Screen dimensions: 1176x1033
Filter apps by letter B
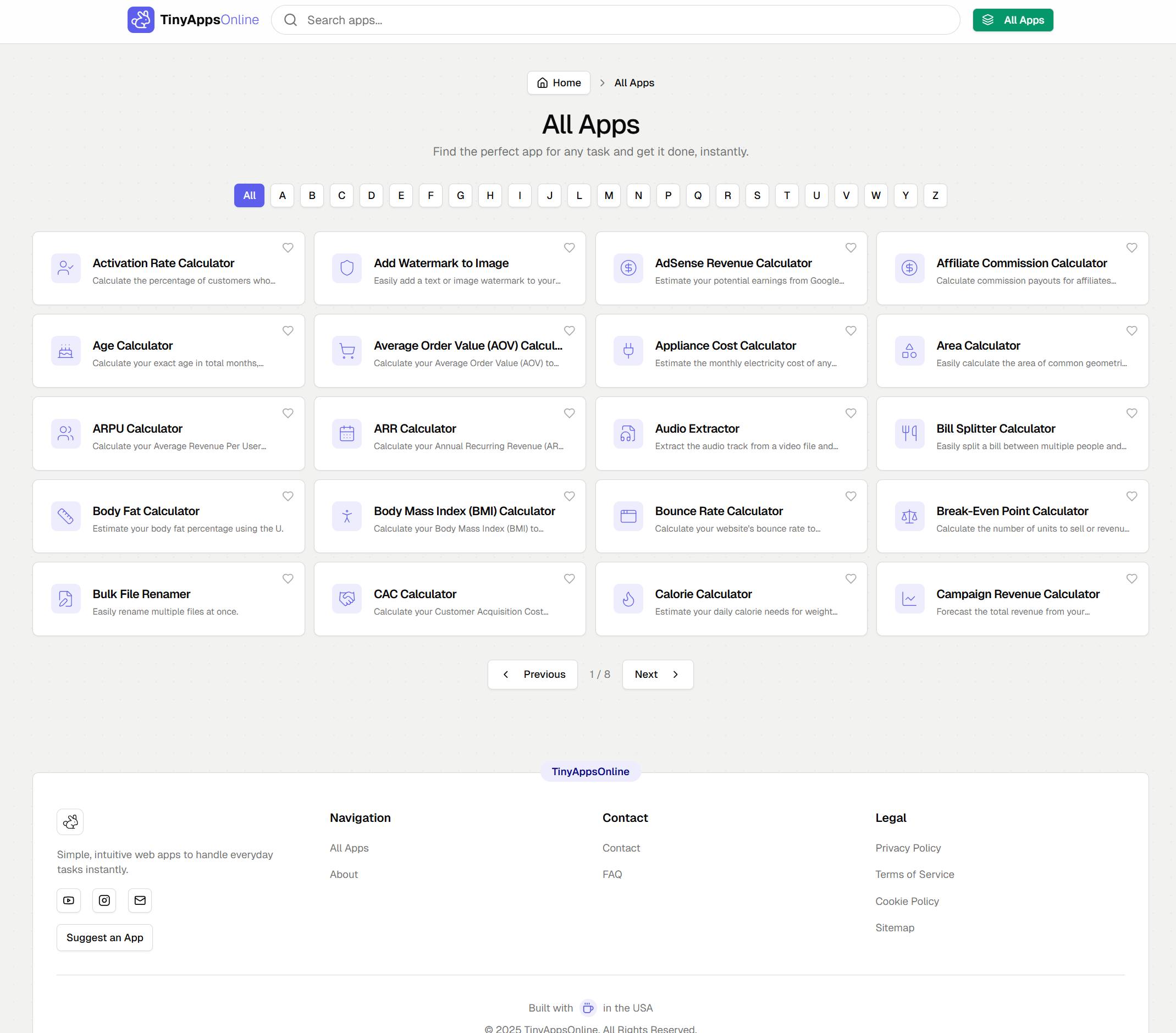tap(312, 196)
